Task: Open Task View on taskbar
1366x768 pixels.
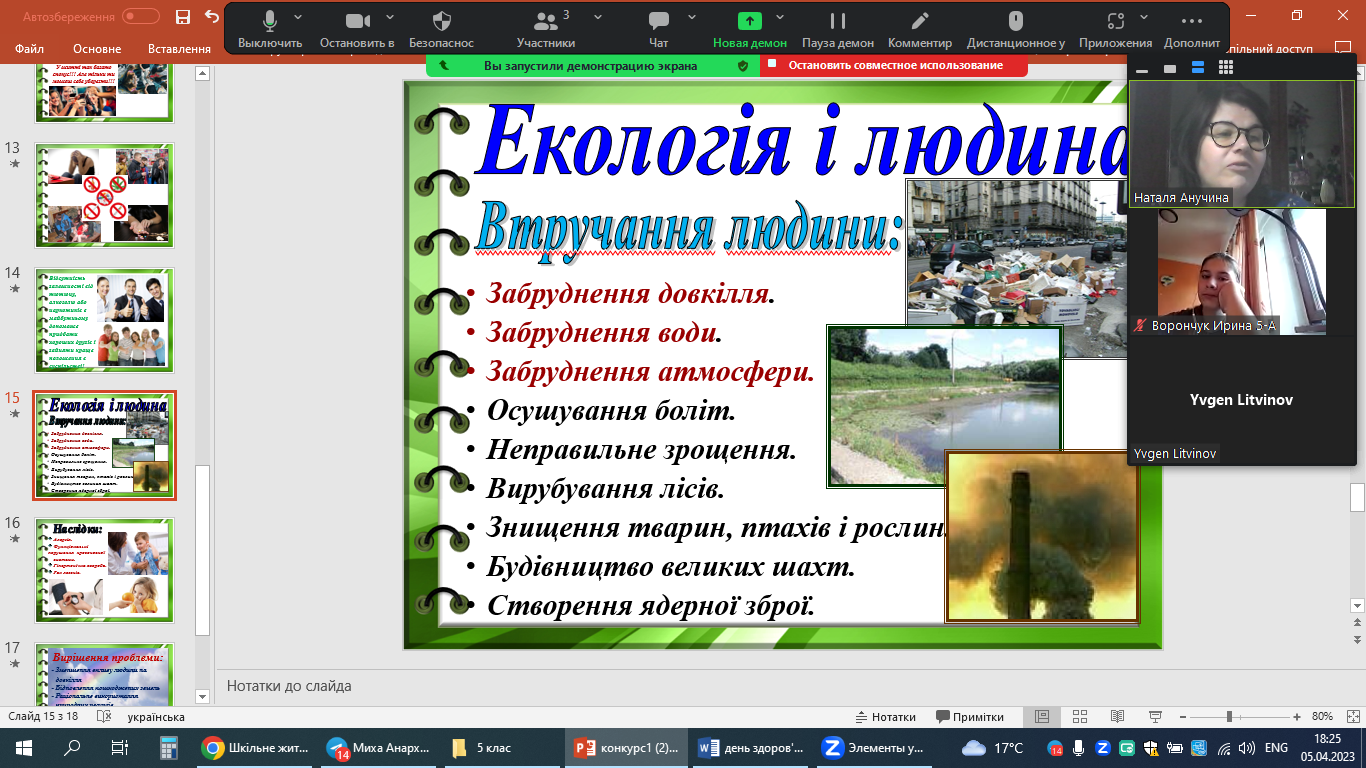Action: point(119,748)
